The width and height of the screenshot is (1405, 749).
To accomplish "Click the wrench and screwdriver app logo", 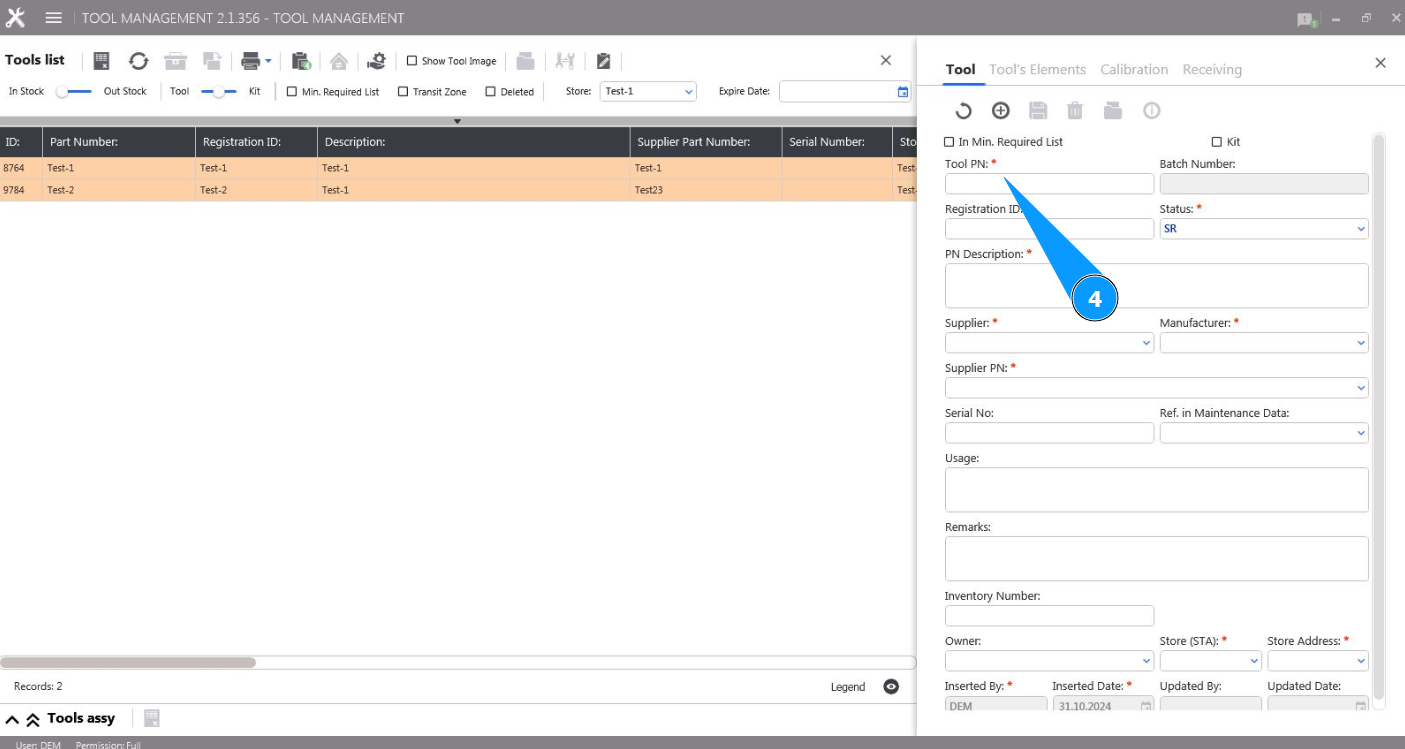I will [x=15, y=18].
